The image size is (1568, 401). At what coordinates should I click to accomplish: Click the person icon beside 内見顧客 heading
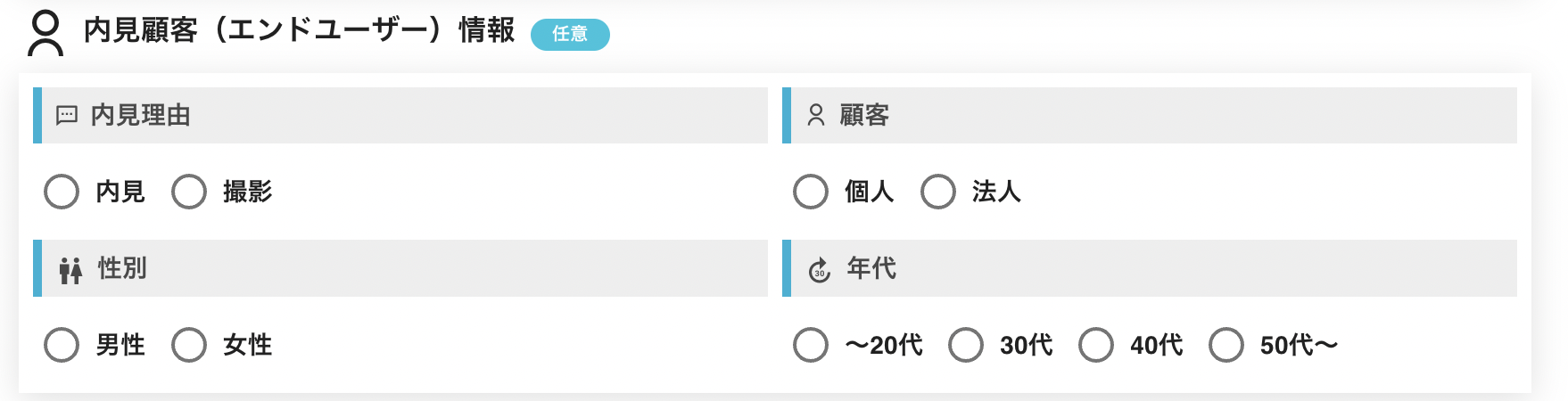point(45,33)
